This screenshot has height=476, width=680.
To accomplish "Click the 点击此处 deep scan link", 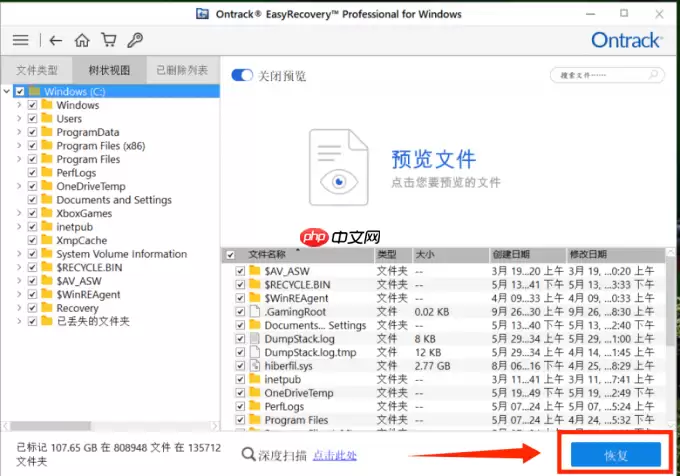I will tap(334, 455).
